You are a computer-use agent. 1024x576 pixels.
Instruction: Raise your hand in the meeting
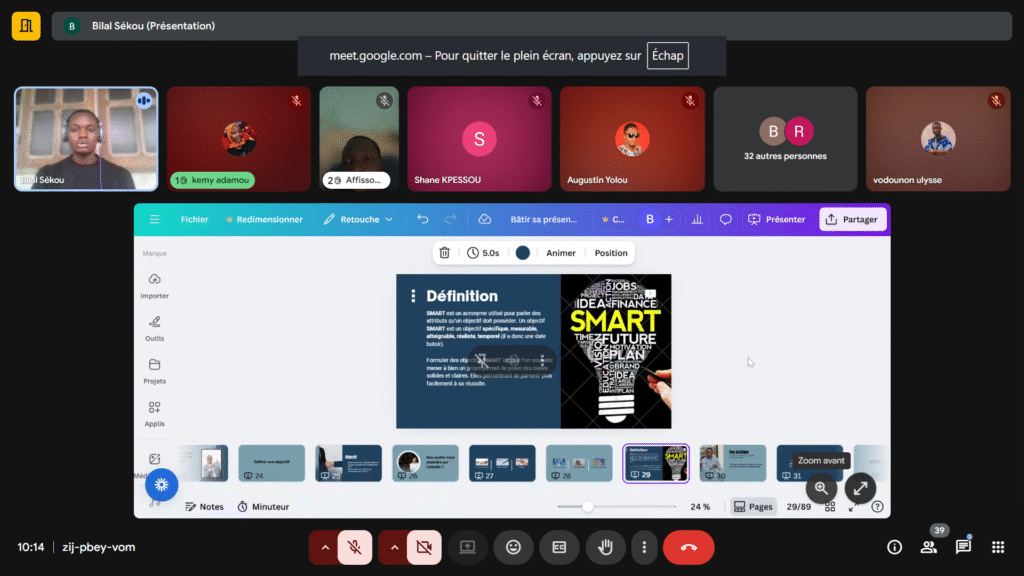(x=605, y=547)
